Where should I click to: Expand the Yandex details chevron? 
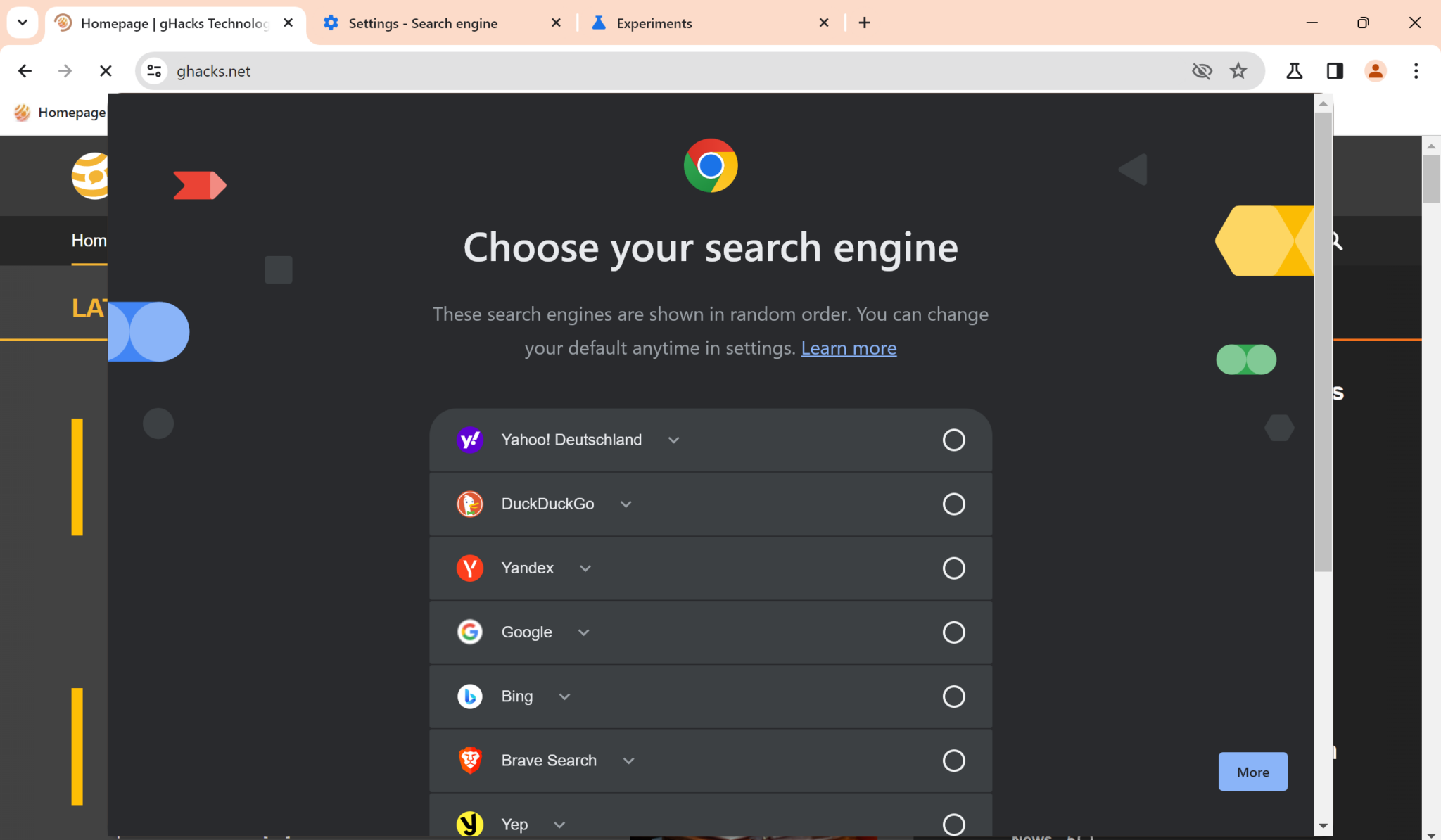[585, 568]
